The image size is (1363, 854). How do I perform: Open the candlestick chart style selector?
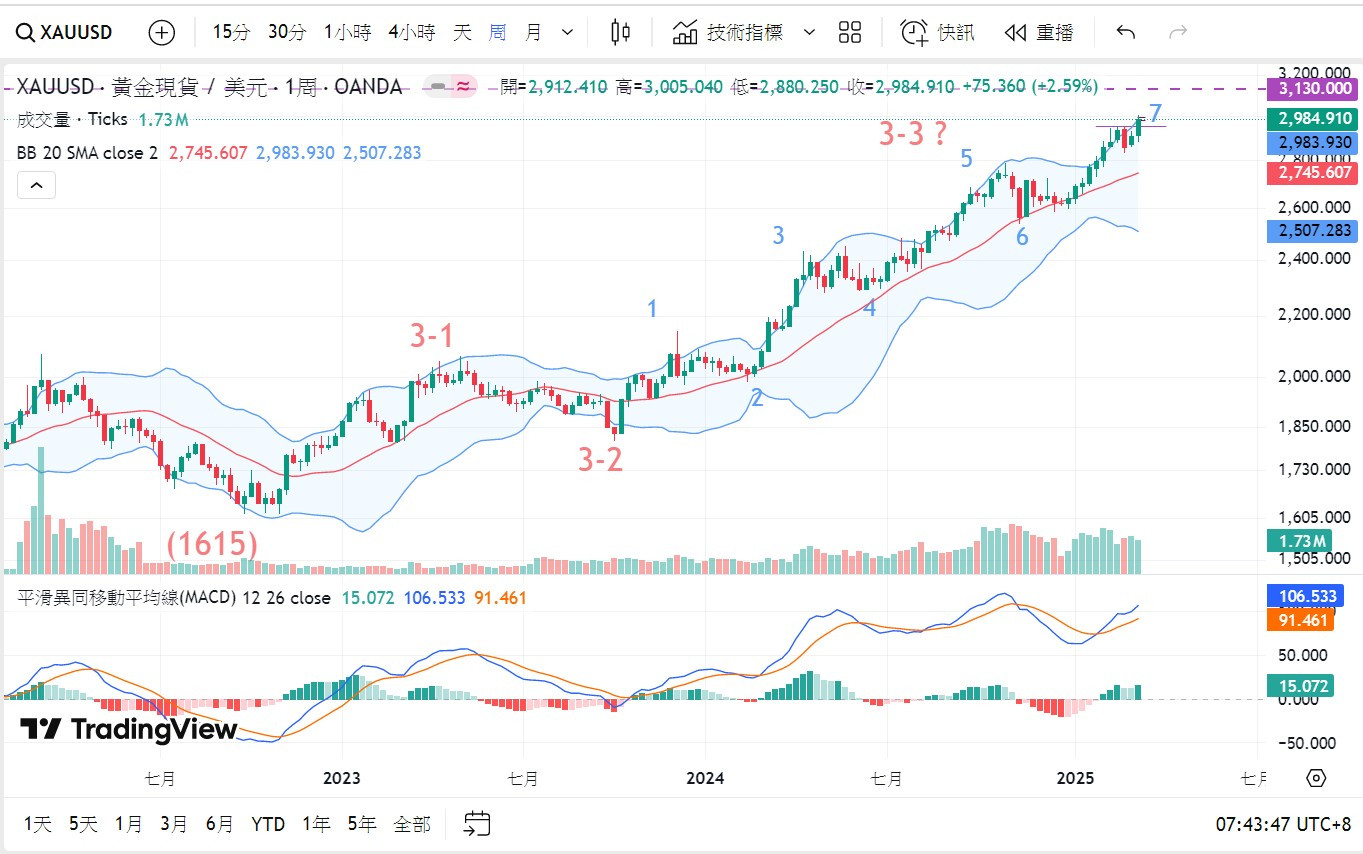(620, 32)
